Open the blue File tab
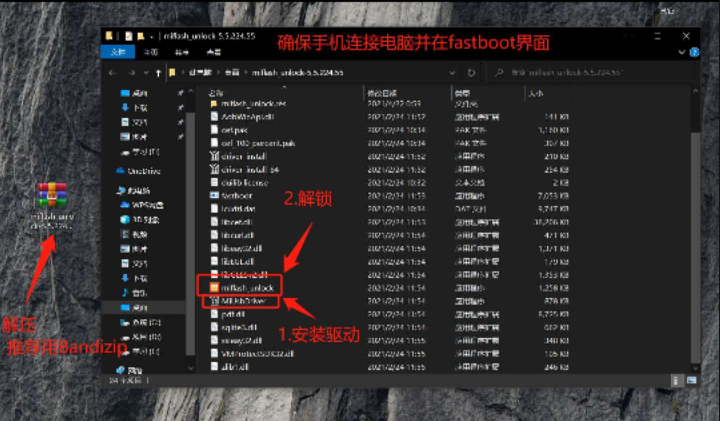The width and height of the screenshot is (720, 421). click(x=117, y=51)
